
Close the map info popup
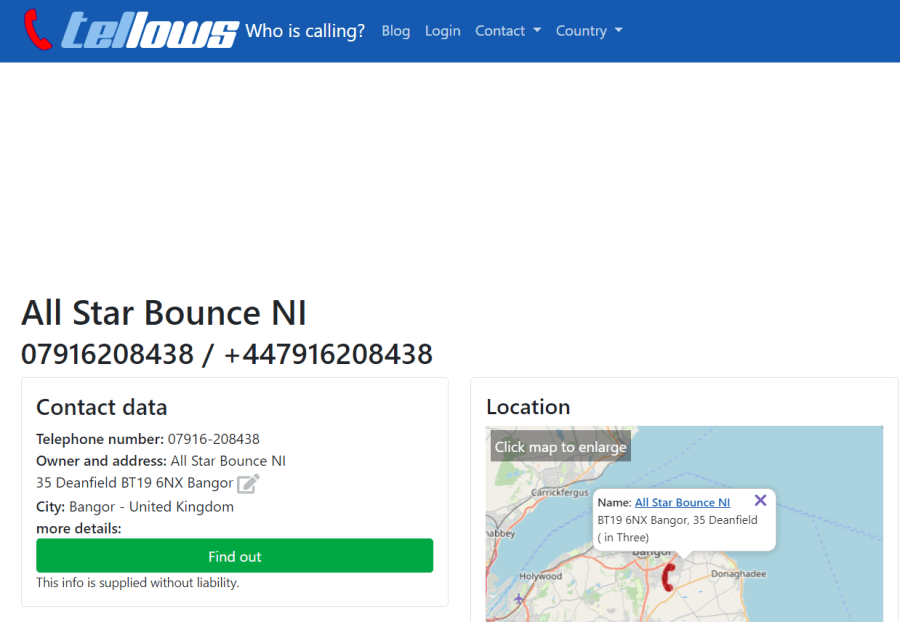760,500
